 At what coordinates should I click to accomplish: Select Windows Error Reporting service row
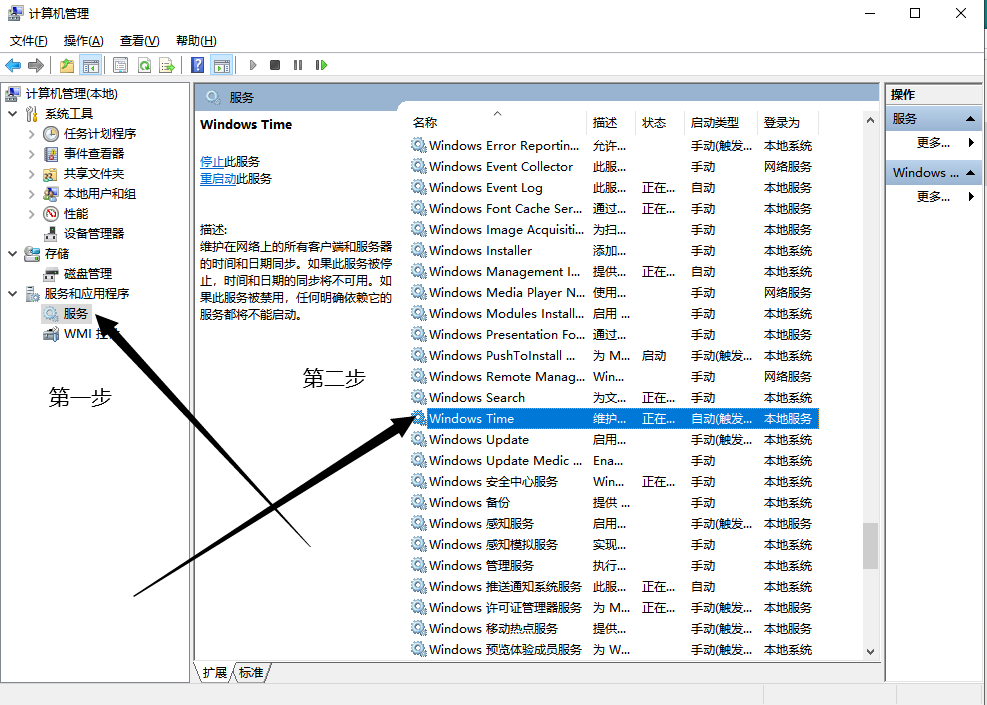(x=614, y=145)
